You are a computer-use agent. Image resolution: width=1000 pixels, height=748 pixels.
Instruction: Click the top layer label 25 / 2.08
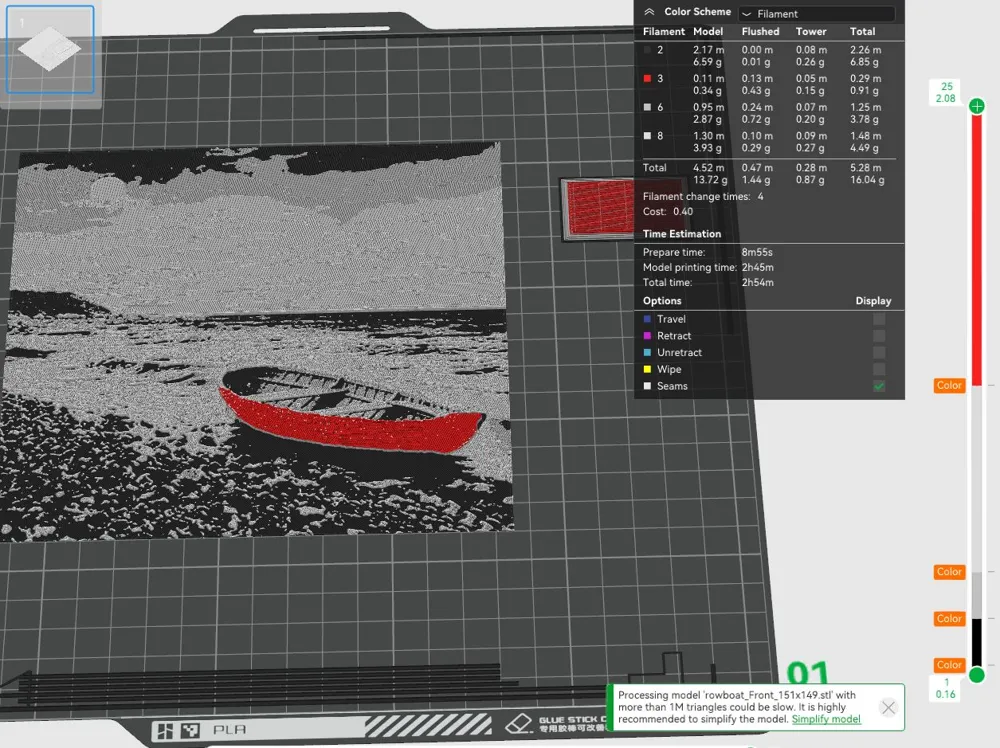coord(946,92)
